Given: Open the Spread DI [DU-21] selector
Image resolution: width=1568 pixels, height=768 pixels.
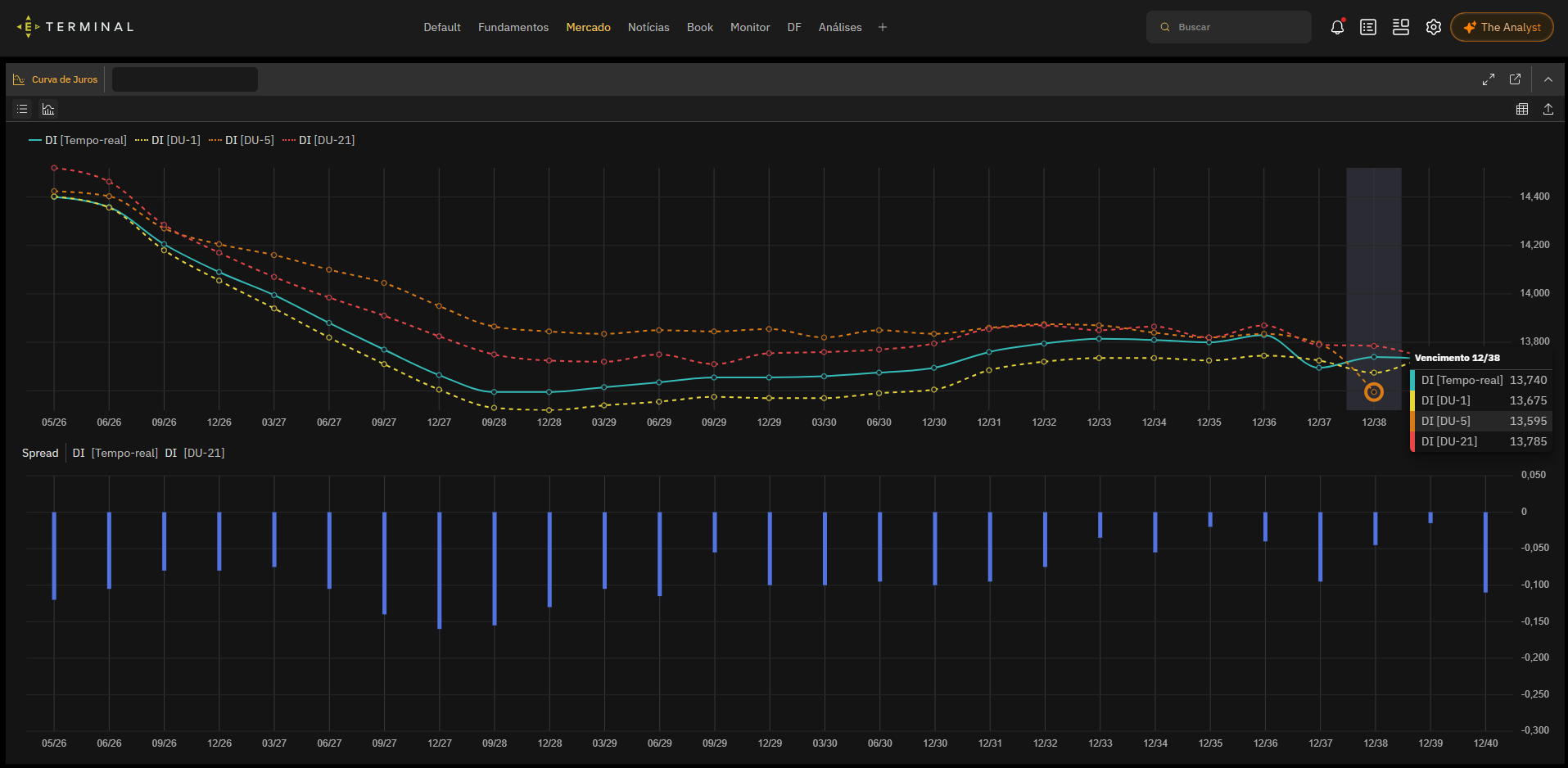Looking at the screenshot, I should click(194, 453).
